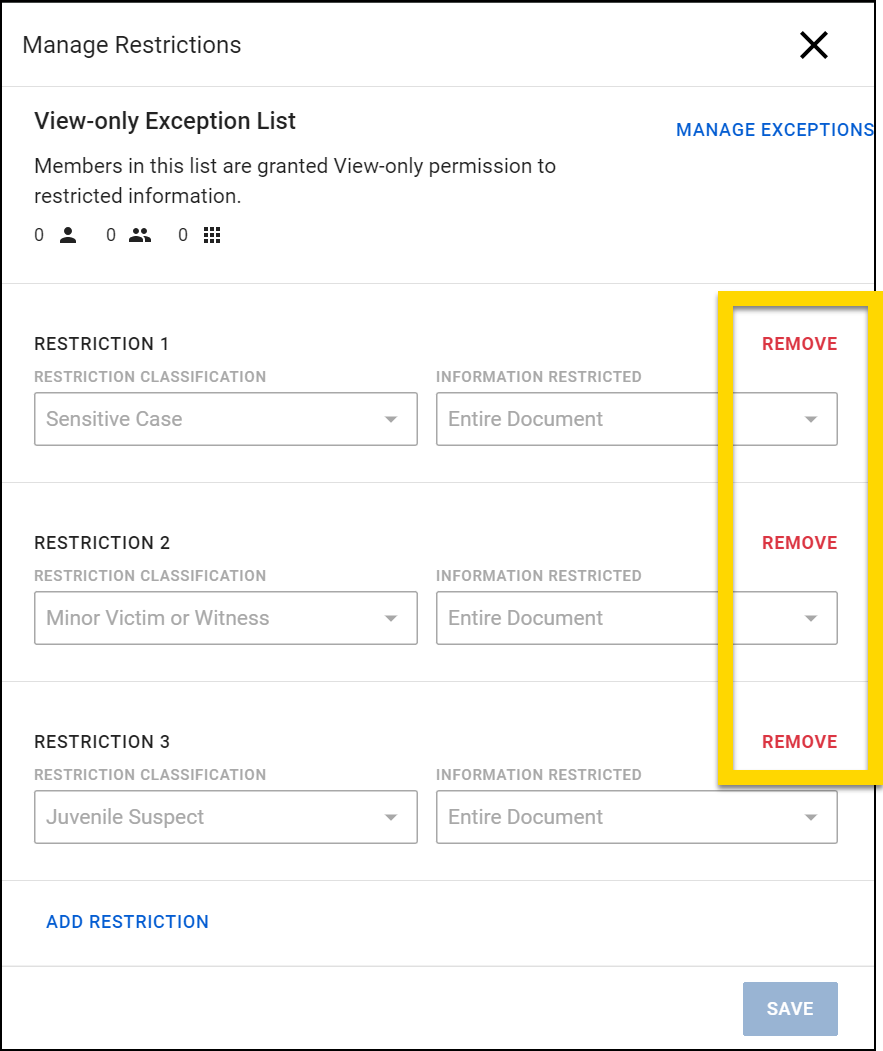883x1051 pixels.
Task: Remove Restriction 2
Action: pyautogui.click(x=799, y=542)
